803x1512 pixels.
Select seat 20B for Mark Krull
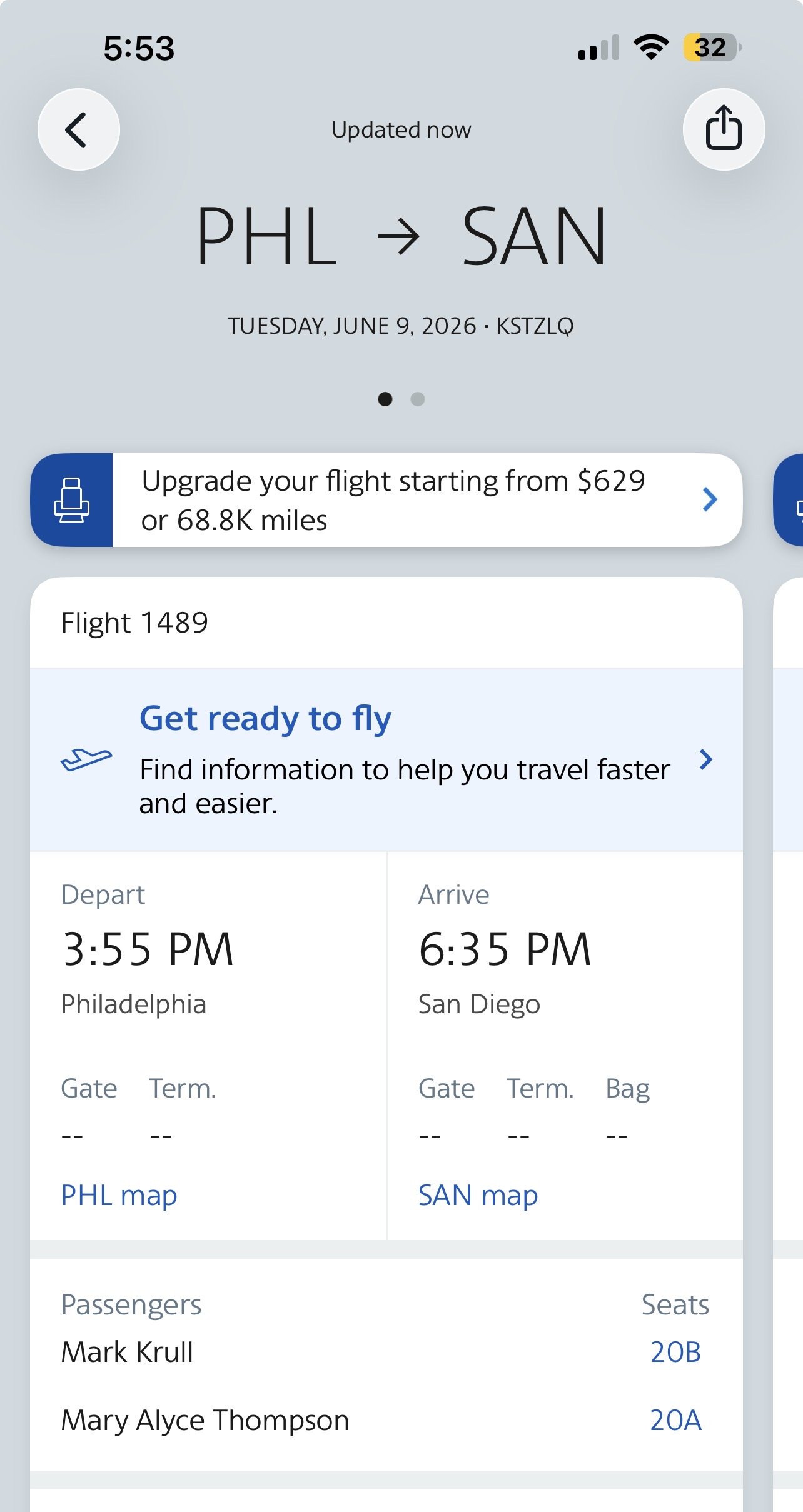pyautogui.click(x=675, y=1352)
